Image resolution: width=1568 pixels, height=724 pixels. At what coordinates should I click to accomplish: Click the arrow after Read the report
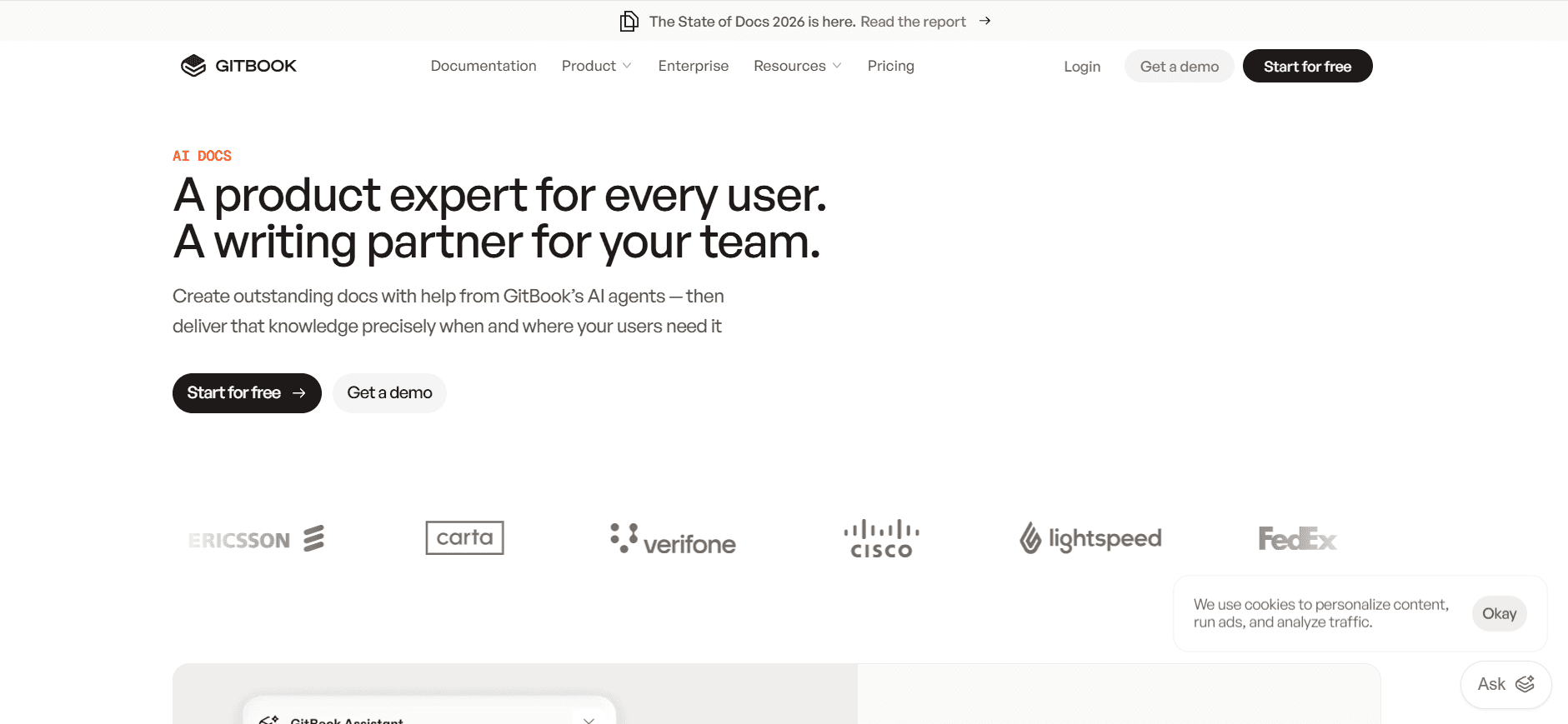[984, 21]
